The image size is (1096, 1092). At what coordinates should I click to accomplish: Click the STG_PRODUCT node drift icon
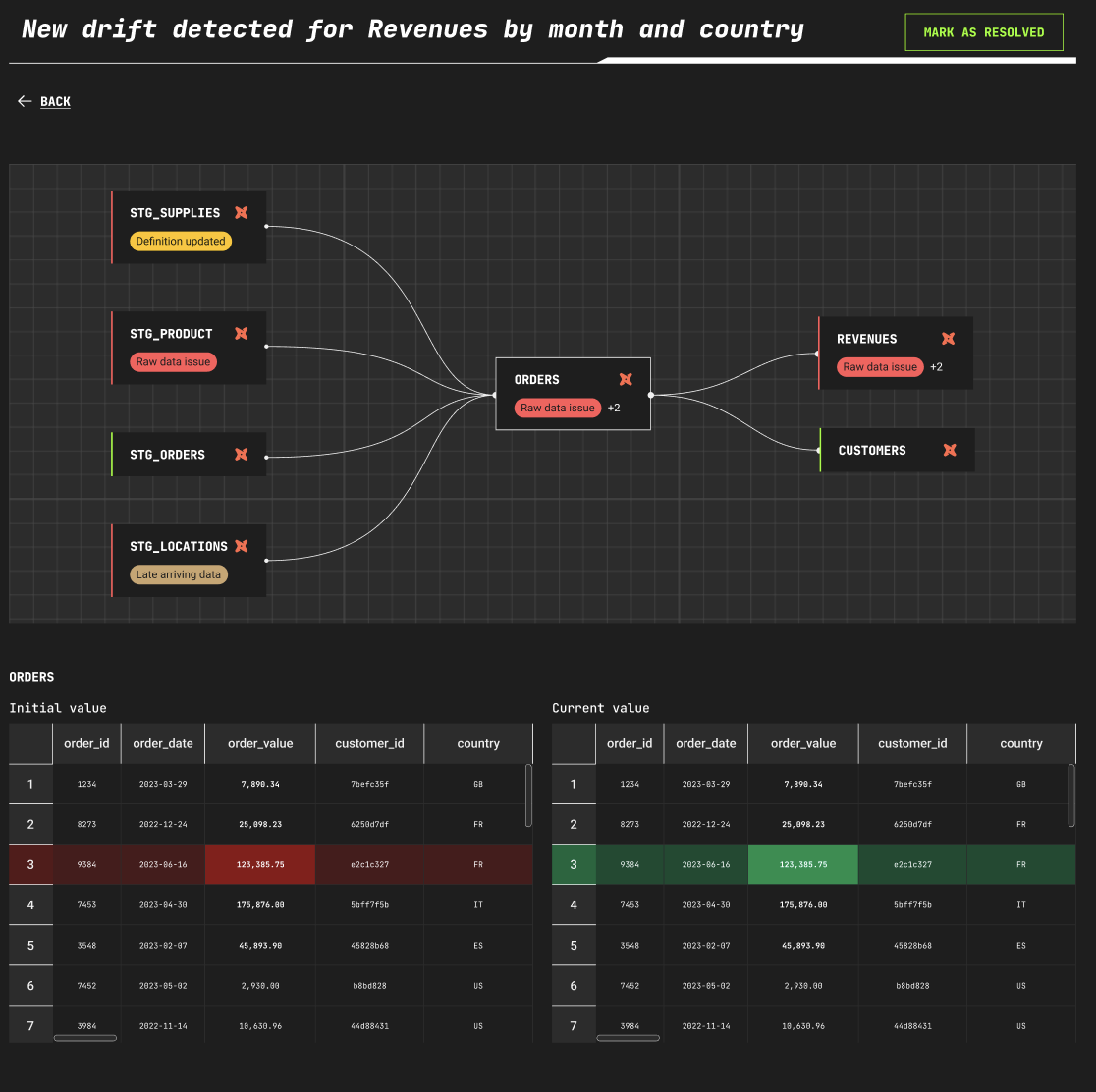242,334
